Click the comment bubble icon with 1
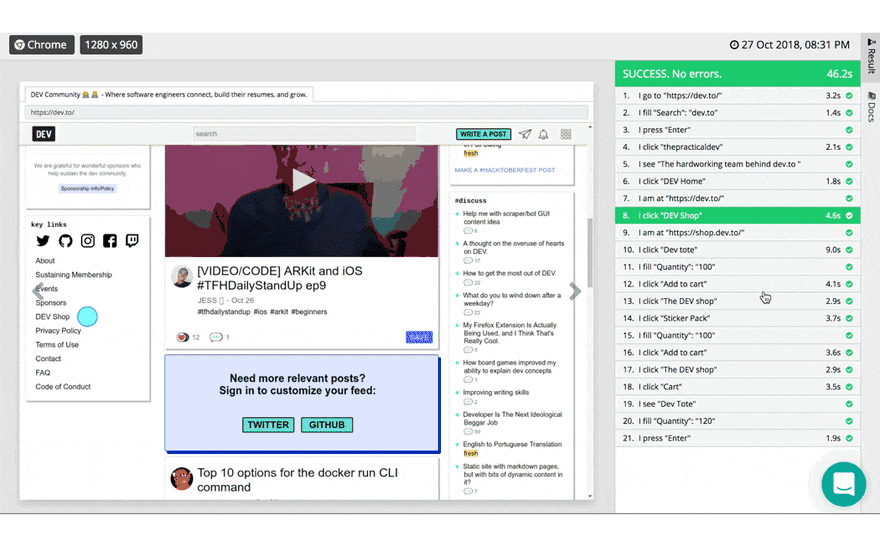The height and width of the screenshot is (546, 880). (x=216, y=337)
